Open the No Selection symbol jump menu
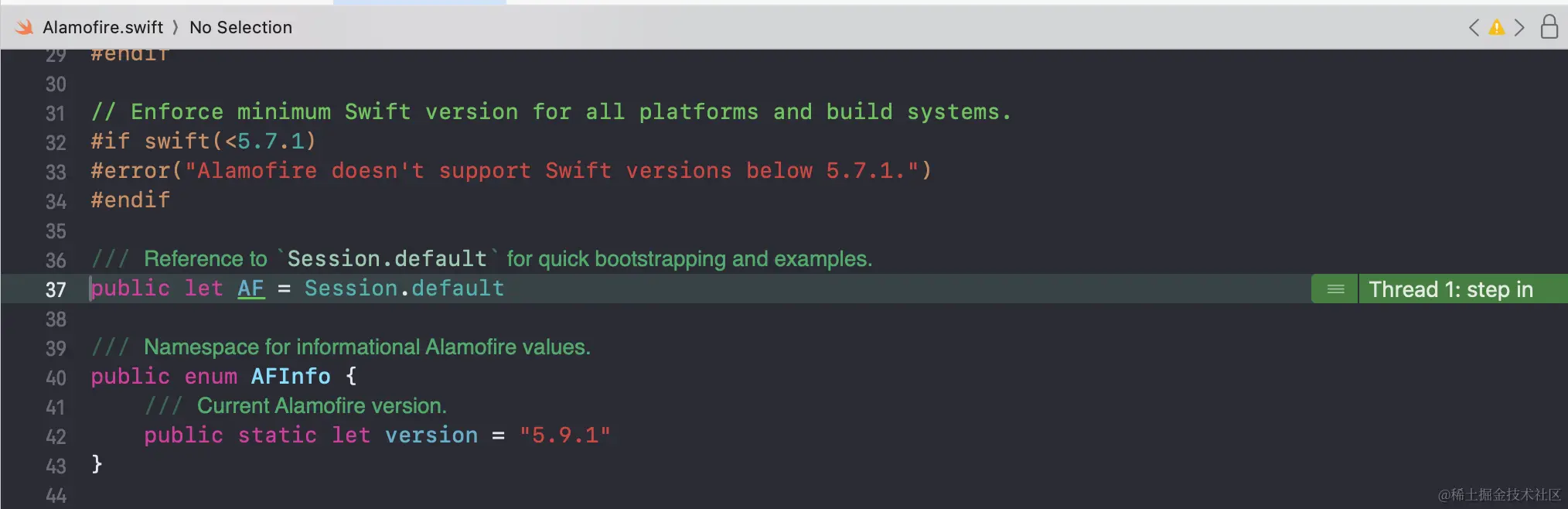Image resolution: width=1568 pixels, height=509 pixels. (240, 27)
